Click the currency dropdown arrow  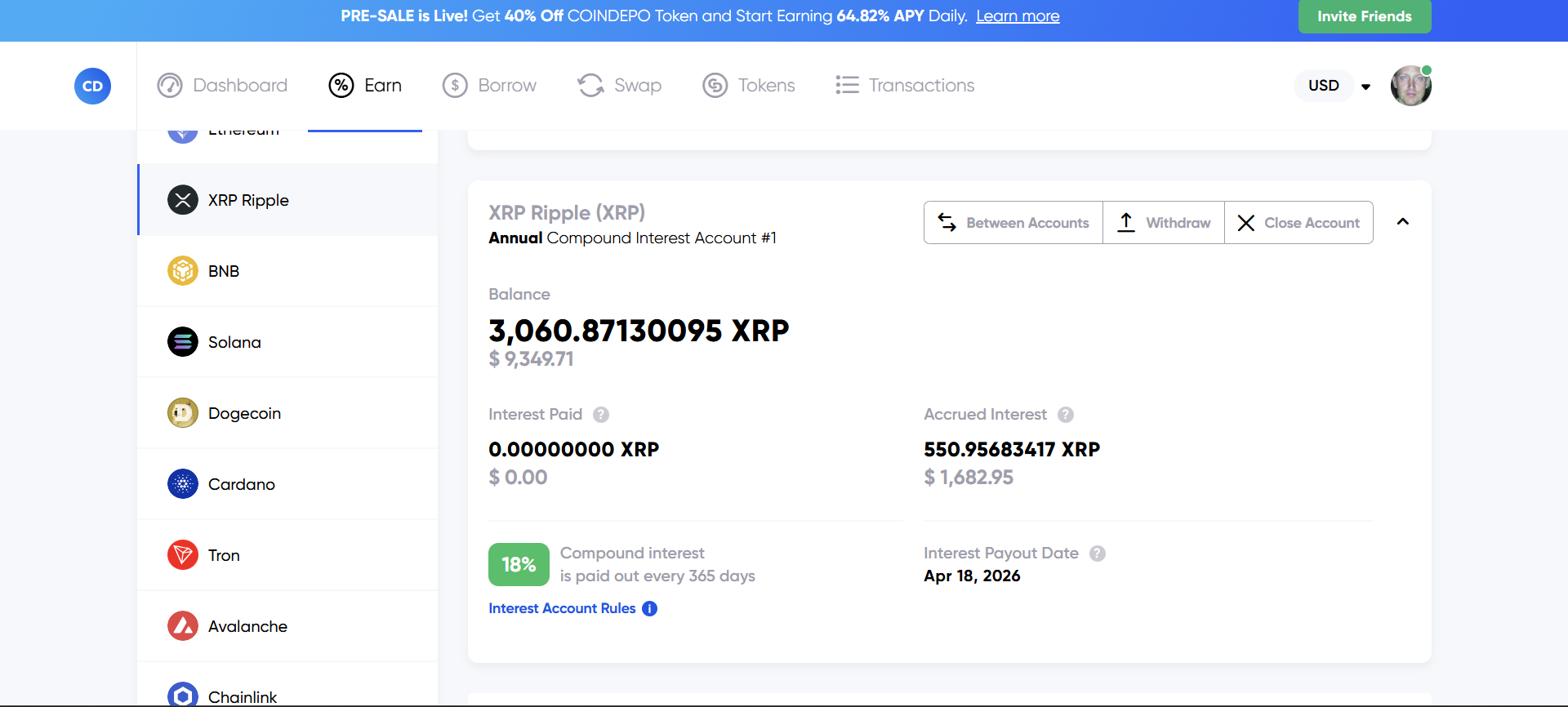click(x=1365, y=87)
